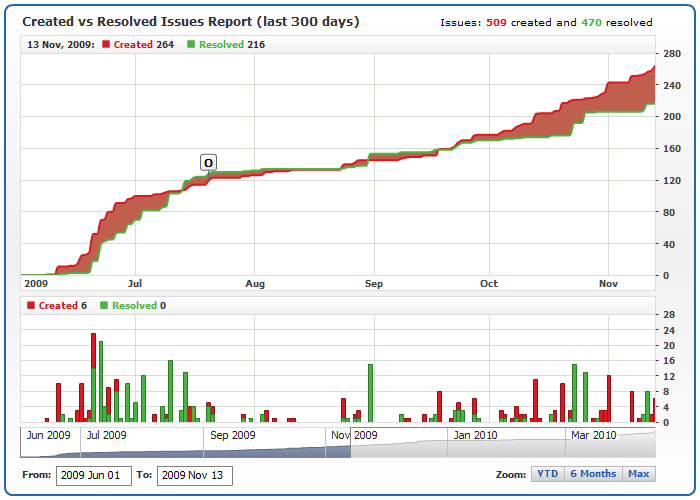This screenshot has height=500, width=700.
Task: Click the From date input field
Action: point(93,475)
